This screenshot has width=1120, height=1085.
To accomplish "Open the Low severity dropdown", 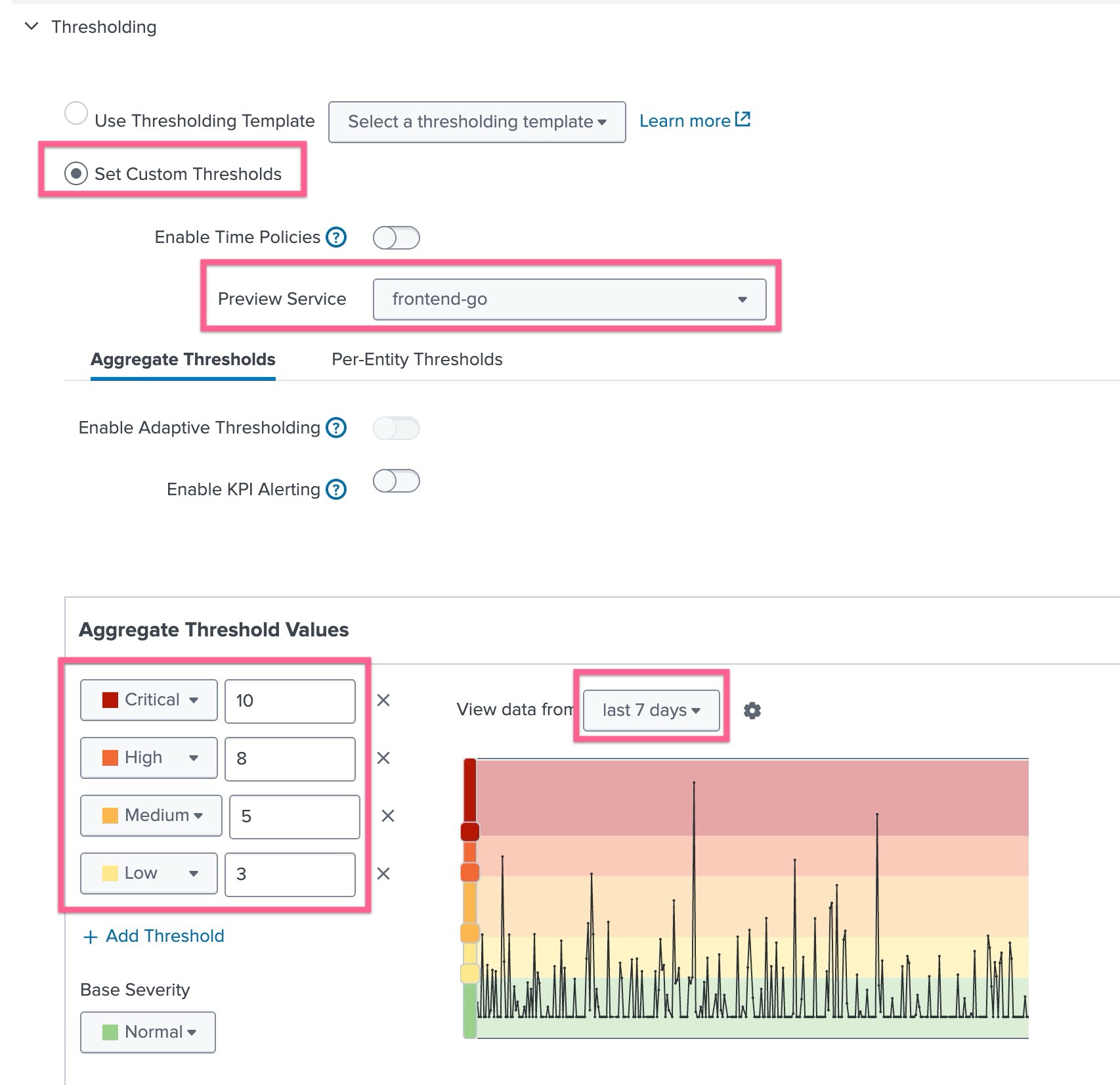I will tap(149, 874).
